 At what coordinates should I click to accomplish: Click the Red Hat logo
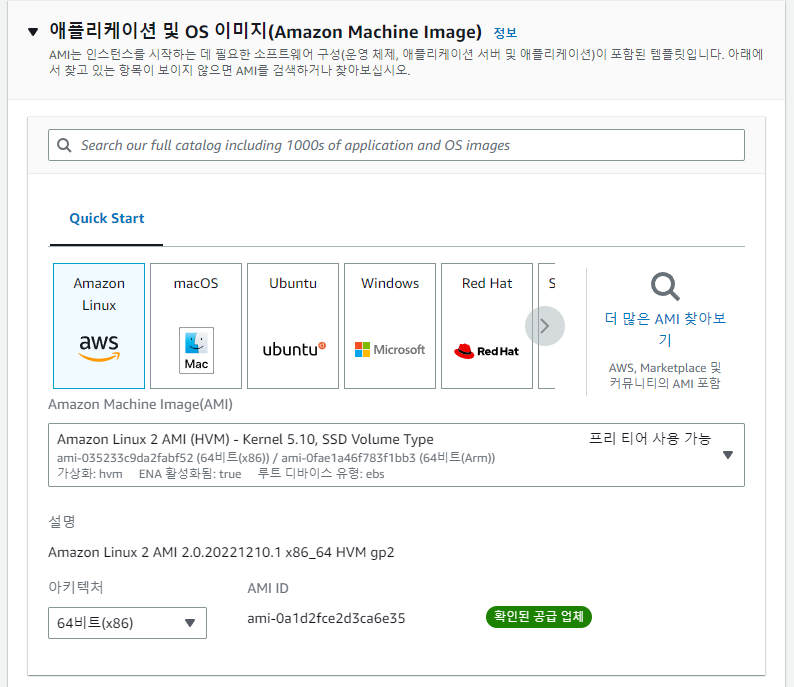pos(487,351)
